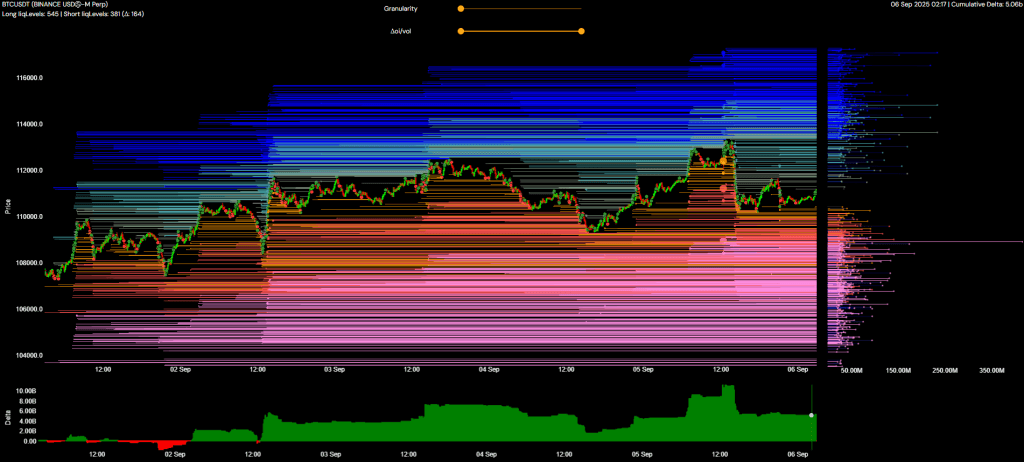
Task: Click the white dot at the Delta chart end
Action: (811, 414)
